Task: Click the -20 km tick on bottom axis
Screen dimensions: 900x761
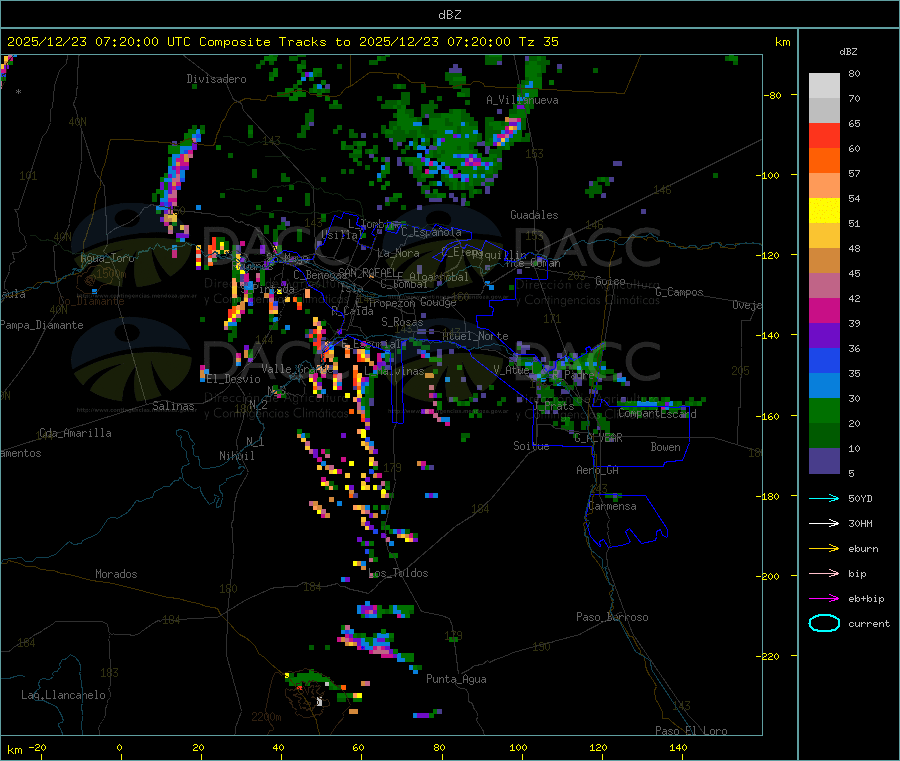Action: 37,748
